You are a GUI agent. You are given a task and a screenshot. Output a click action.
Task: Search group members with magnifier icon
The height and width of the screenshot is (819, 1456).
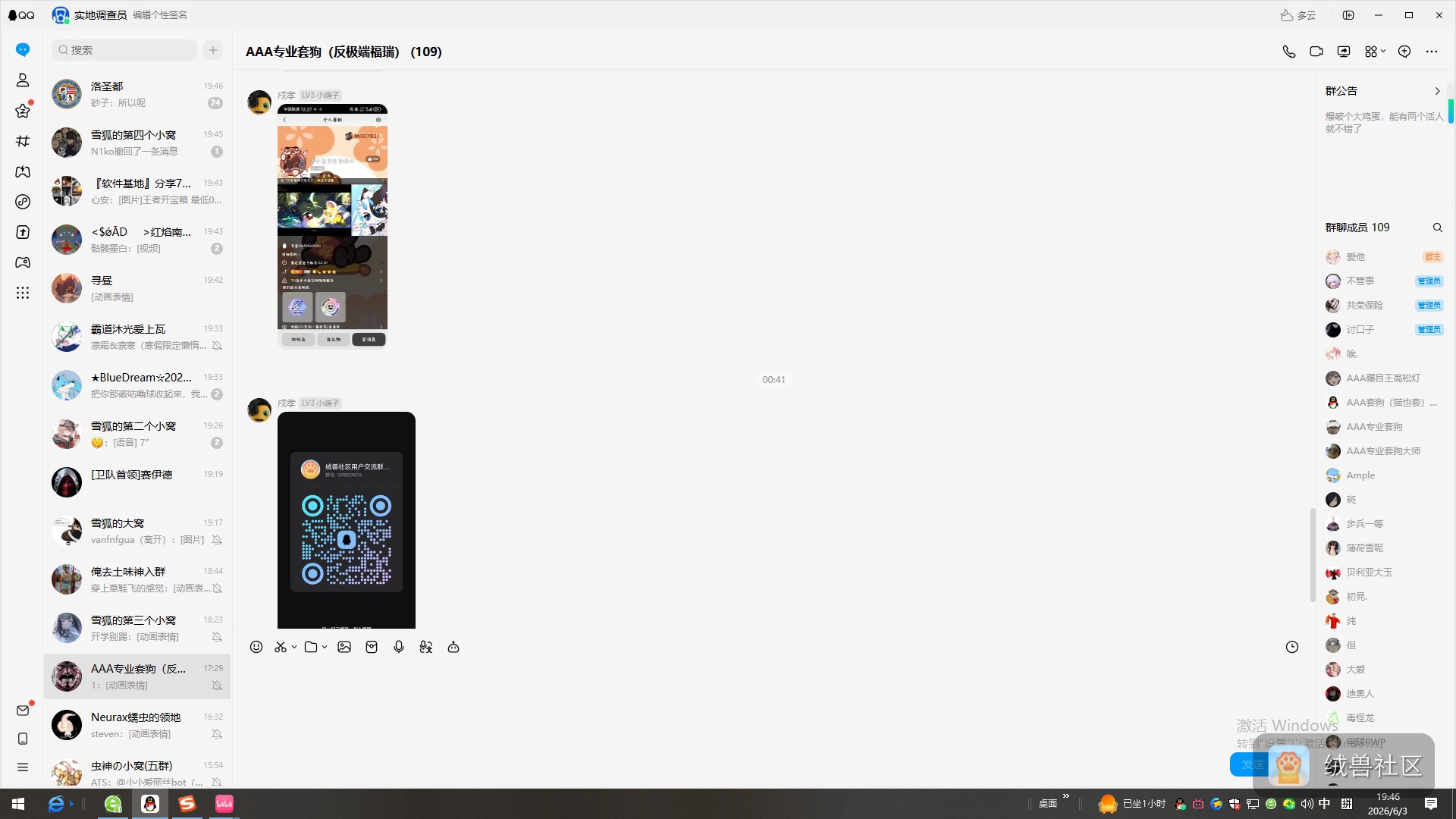[x=1437, y=227]
